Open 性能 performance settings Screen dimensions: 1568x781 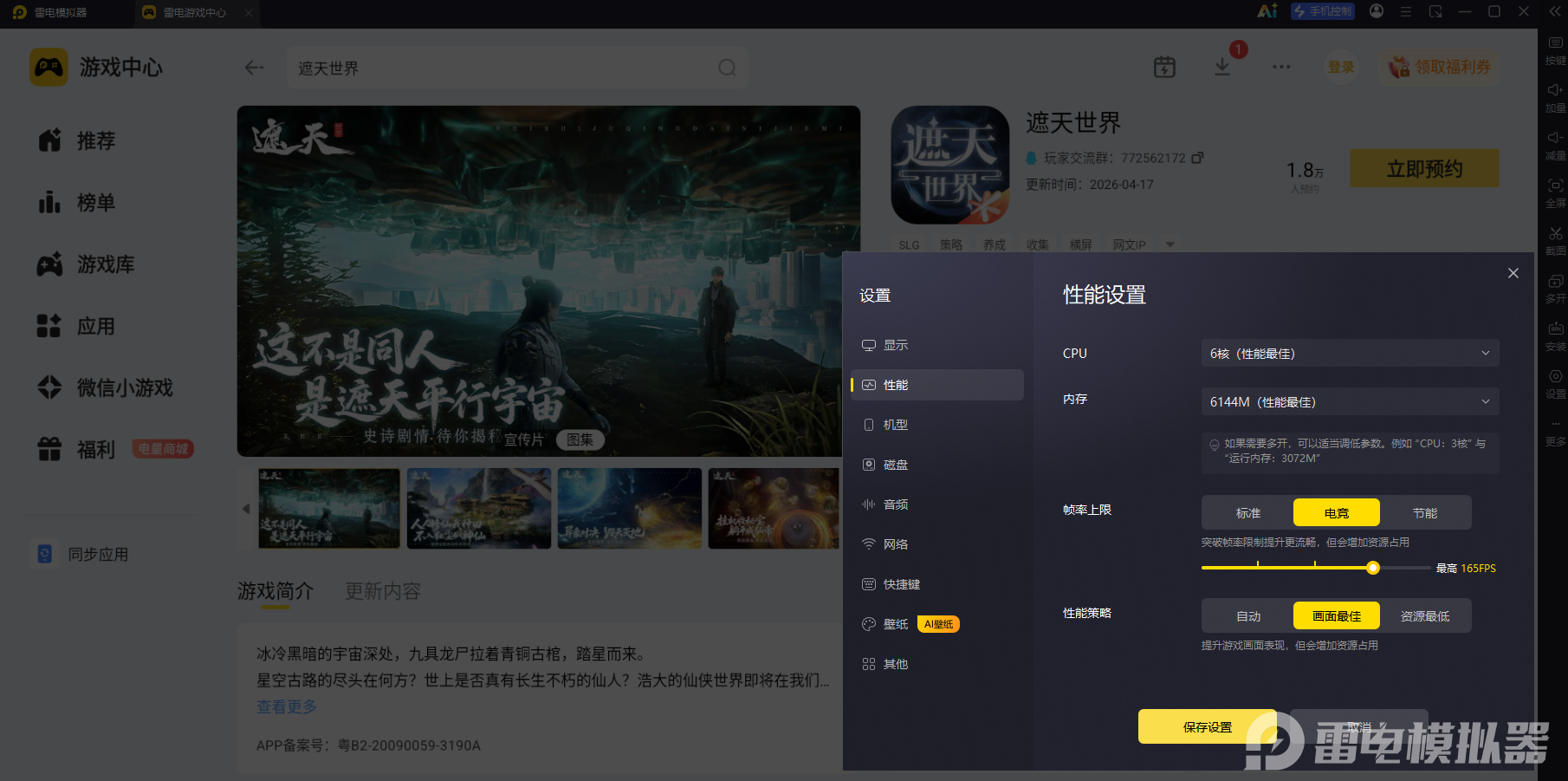[x=937, y=385]
